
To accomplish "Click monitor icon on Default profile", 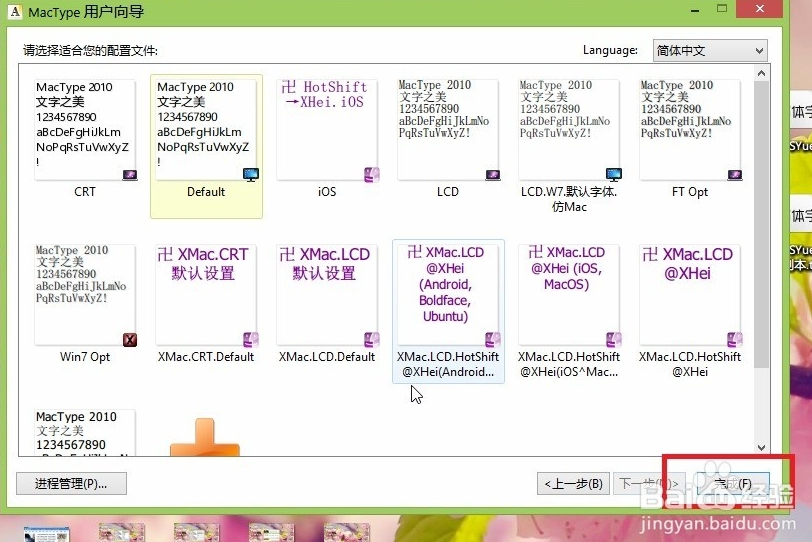I will pos(251,174).
